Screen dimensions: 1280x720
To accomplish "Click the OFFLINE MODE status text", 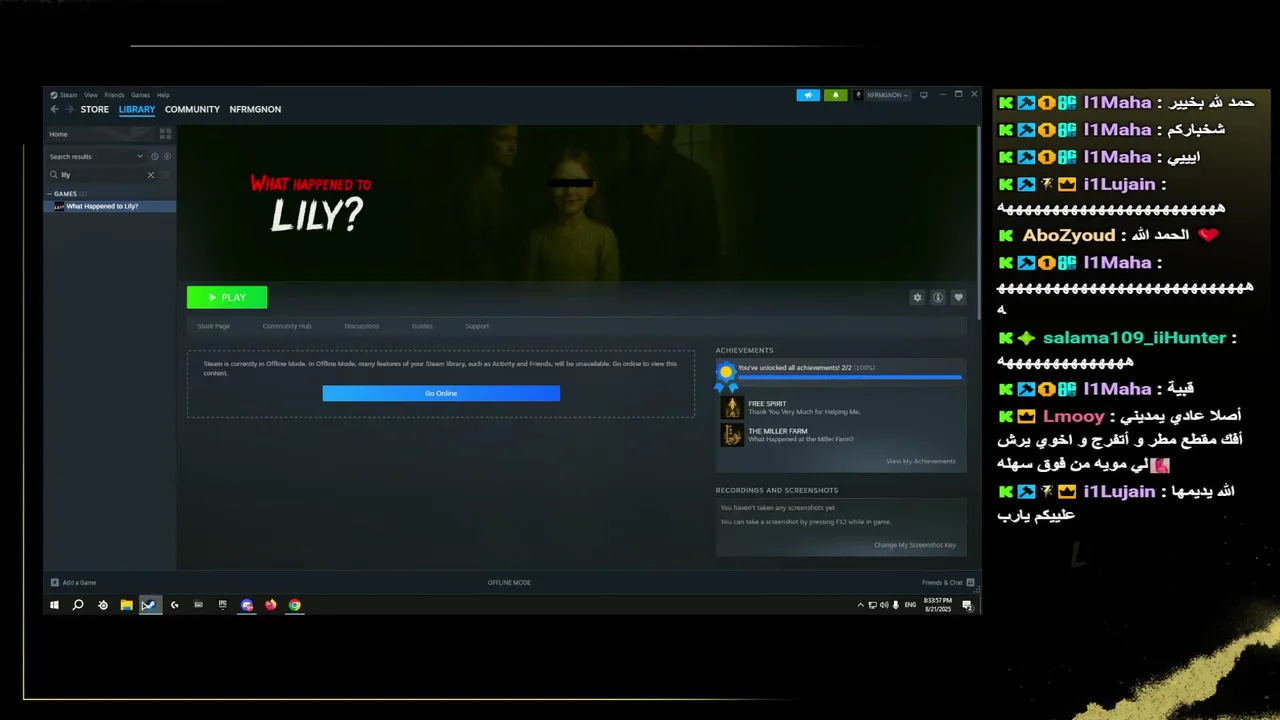I will point(509,582).
